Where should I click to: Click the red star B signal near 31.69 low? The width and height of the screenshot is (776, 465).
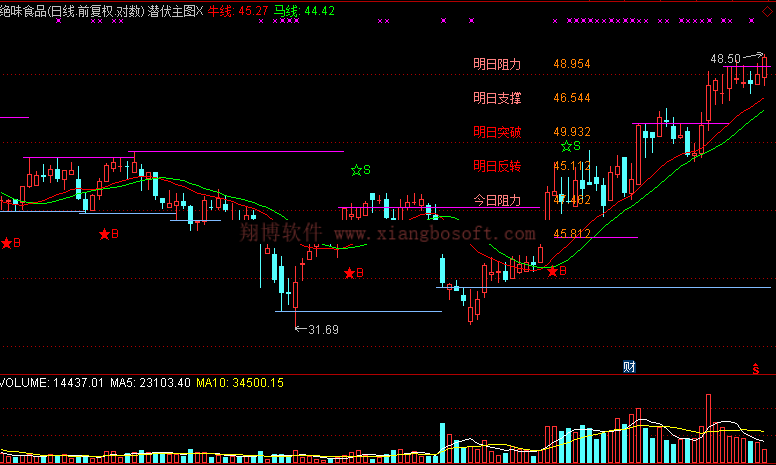coord(353,272)
